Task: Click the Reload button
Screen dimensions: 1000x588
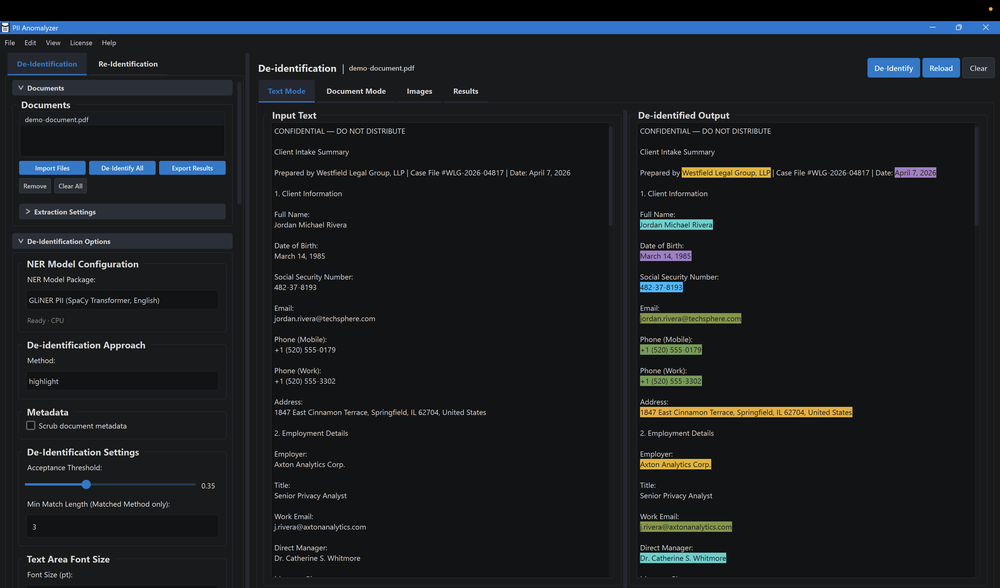Action: pyautogui.click(x=941, y=68)
